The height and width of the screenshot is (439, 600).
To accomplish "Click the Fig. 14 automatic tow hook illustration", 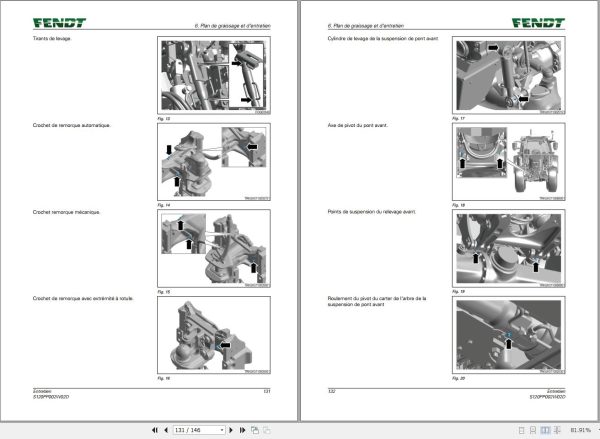I will pos(214,162).
